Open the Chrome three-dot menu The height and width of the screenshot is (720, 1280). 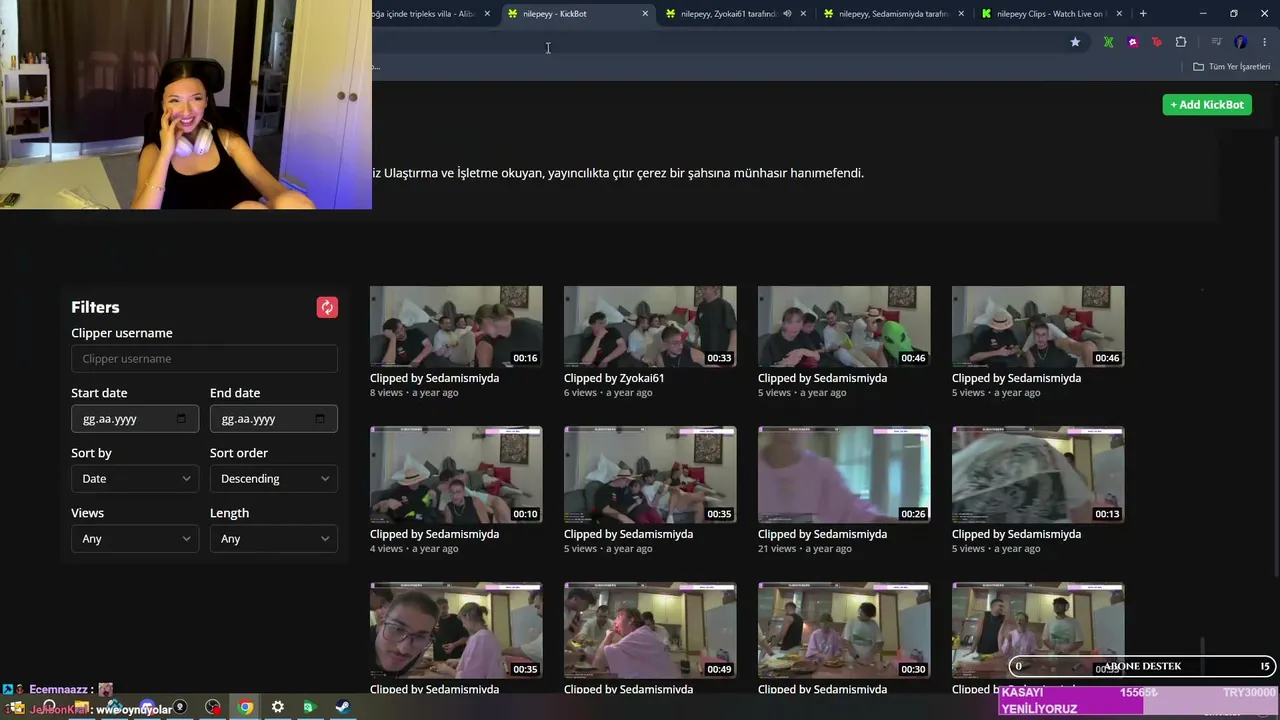(x=1265, y=42)
